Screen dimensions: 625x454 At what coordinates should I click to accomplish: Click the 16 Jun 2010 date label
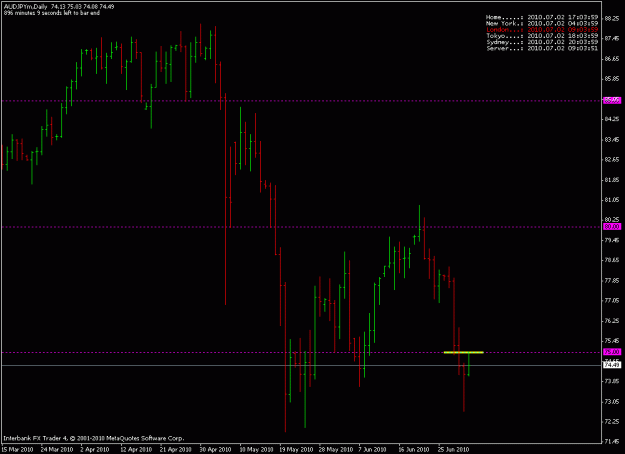(x=414, y=449)
